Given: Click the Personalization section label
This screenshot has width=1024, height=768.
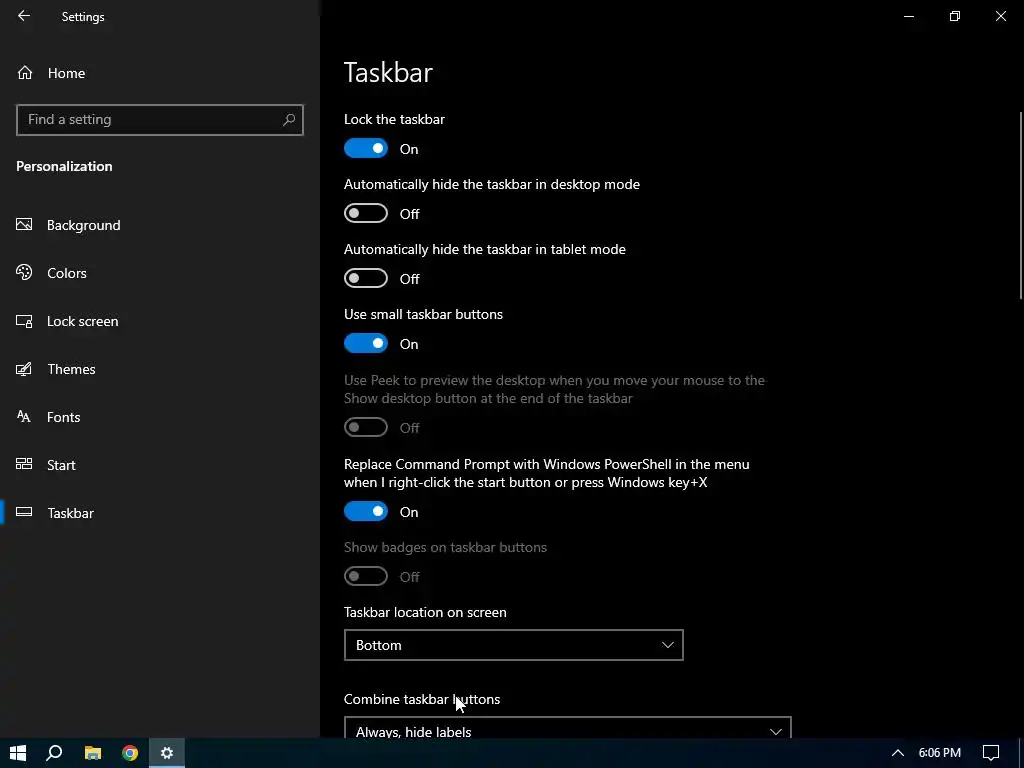Looking at the screenshot, I should 64,166.
